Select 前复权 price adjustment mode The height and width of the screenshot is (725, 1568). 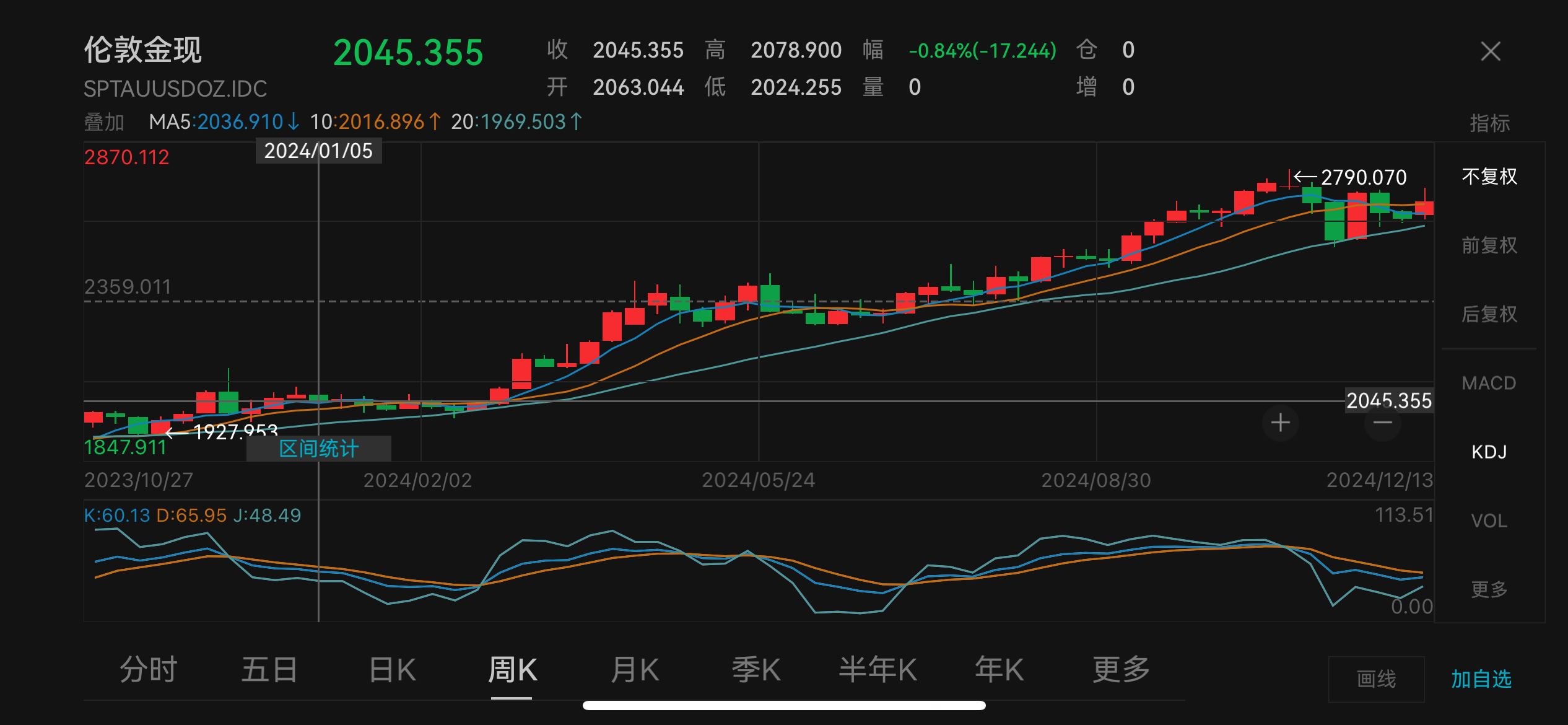(x=1489, y=245)
